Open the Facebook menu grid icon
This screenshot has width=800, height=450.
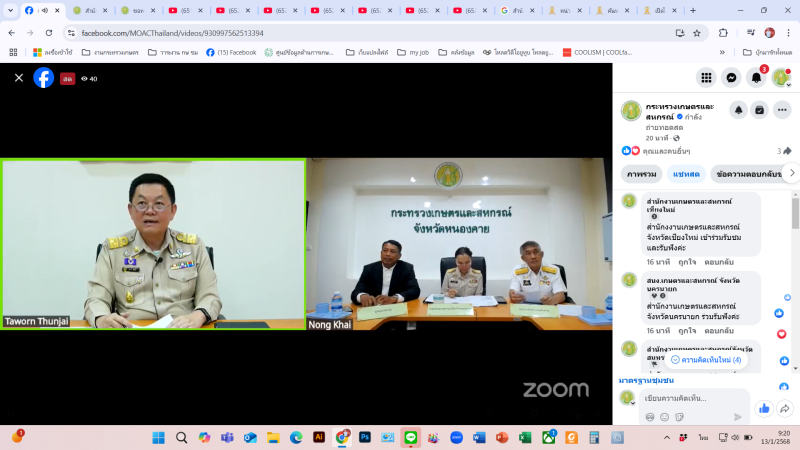point(706,78)
